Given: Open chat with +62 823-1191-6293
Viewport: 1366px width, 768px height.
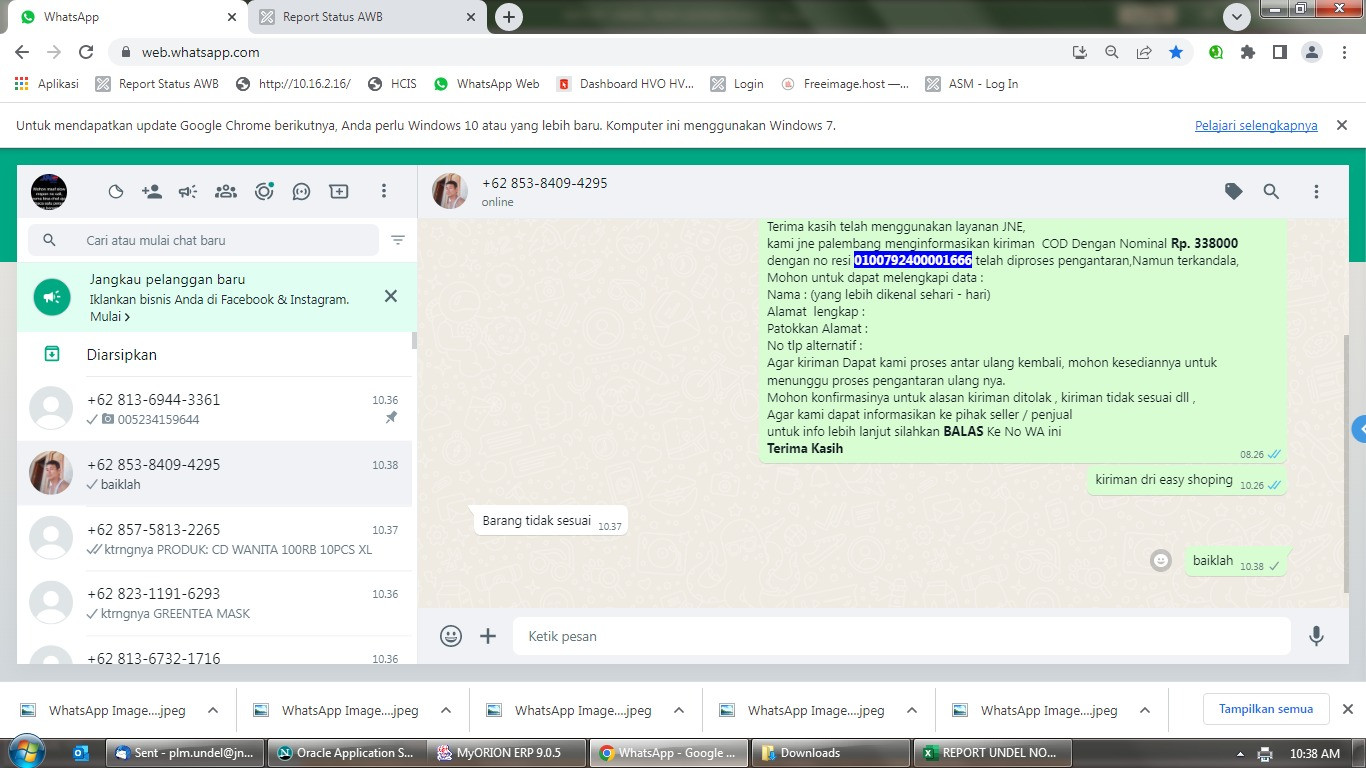Looking at the screenshot, I should point(215,603).
